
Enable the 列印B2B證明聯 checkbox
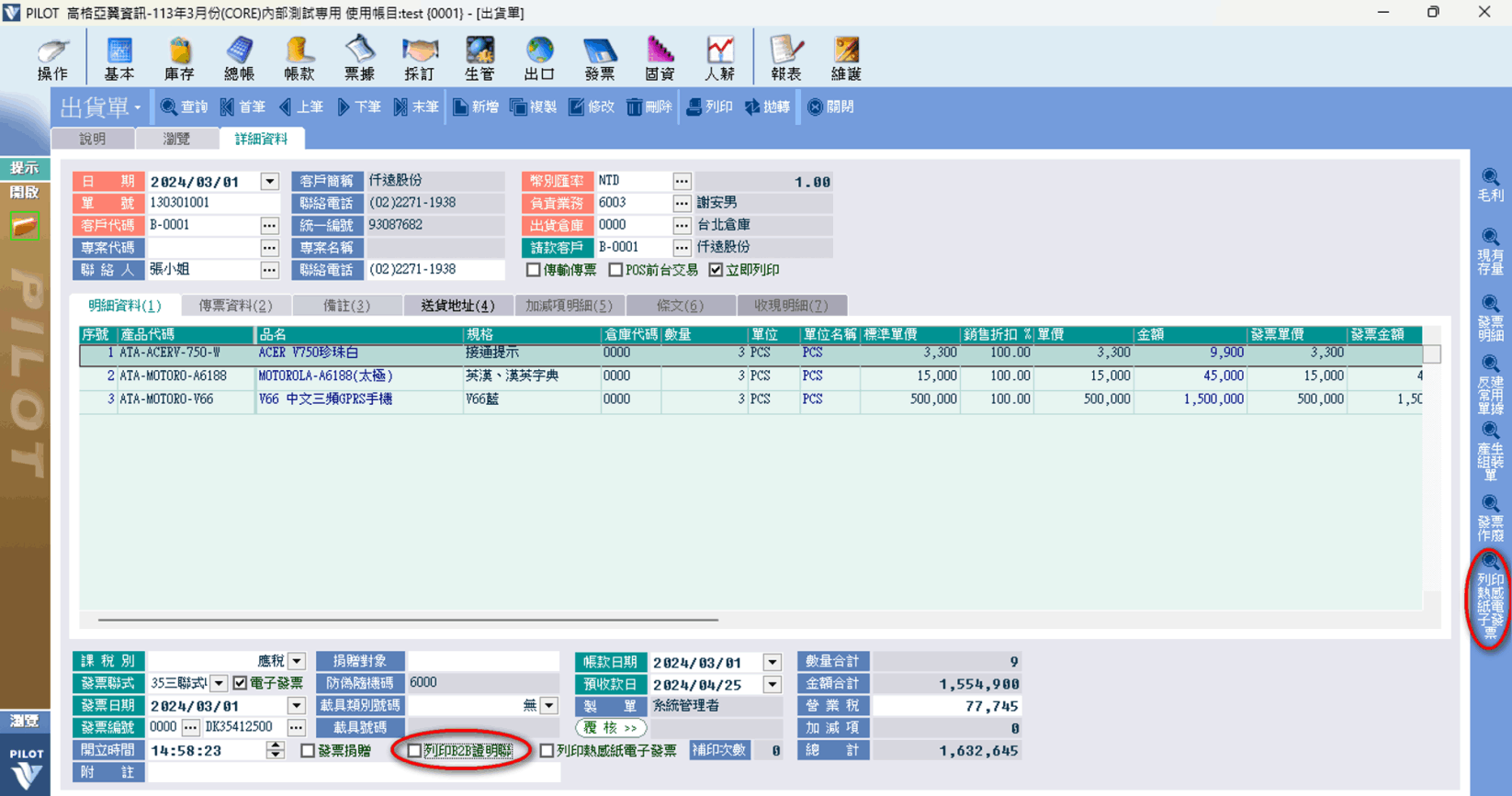415,751
